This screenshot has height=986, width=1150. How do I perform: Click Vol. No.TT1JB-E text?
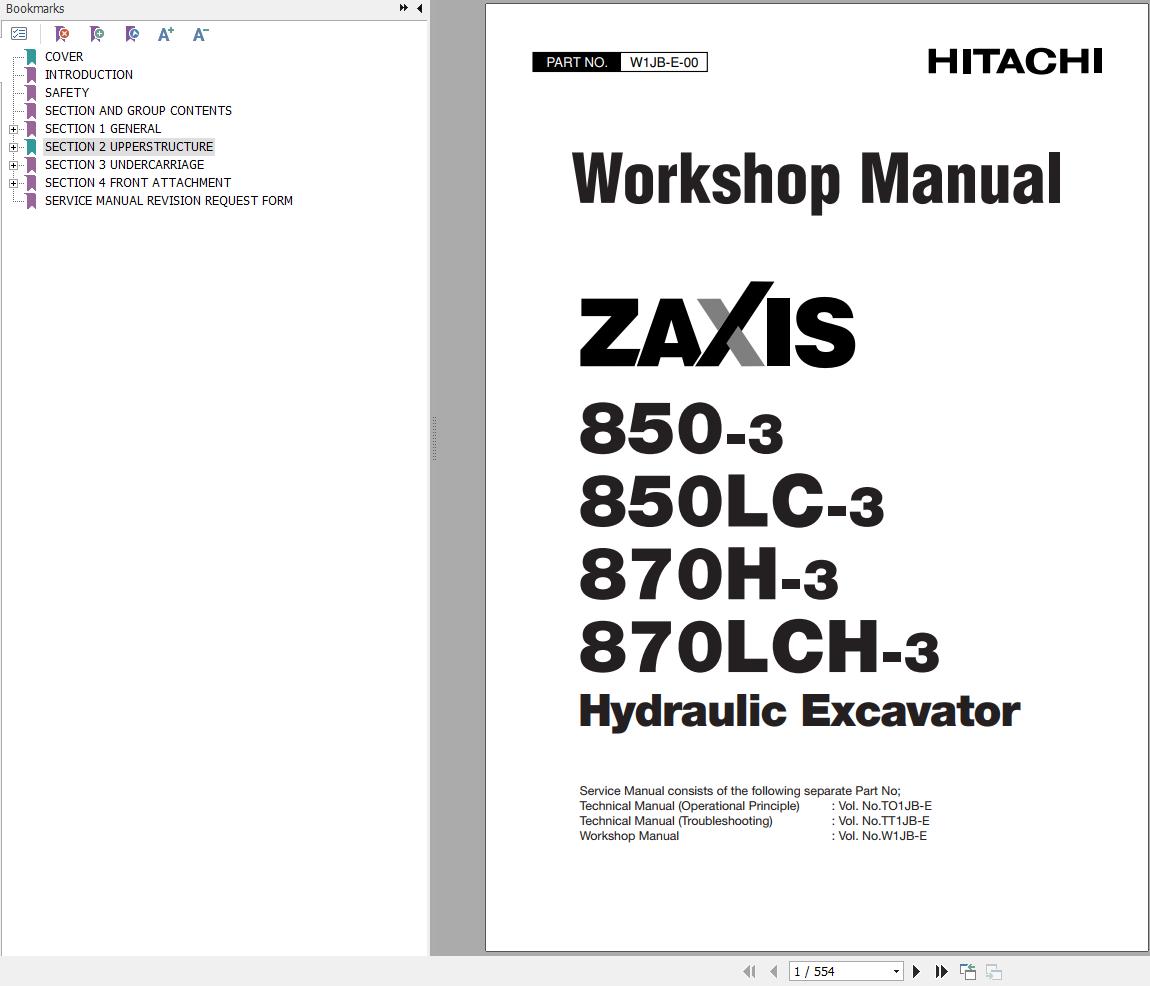884,821
